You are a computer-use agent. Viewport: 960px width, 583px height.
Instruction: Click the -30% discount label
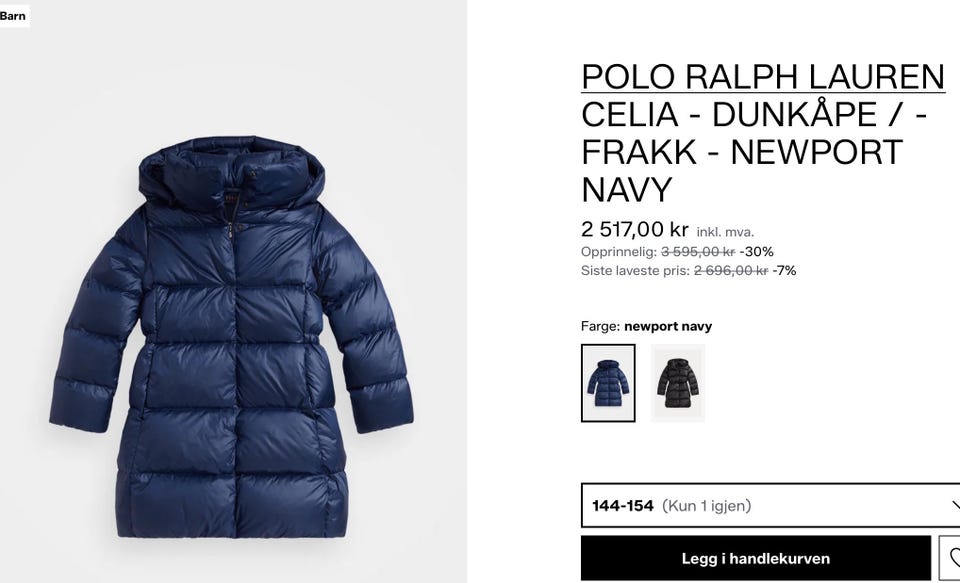point(757,252)
